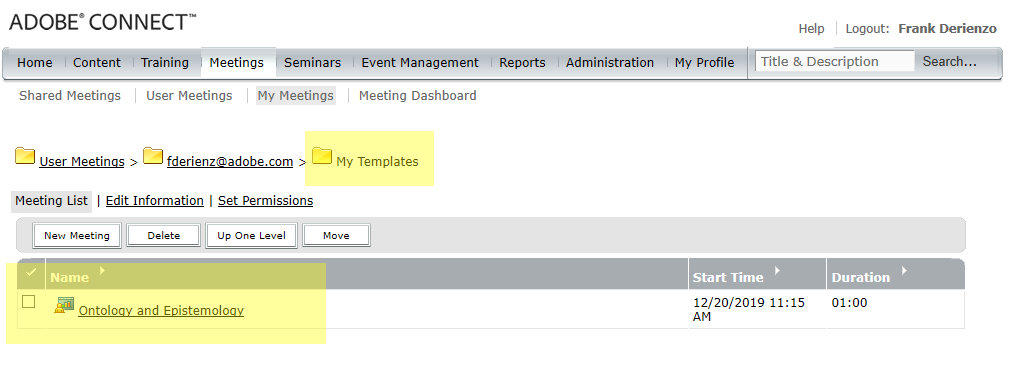Viewport: 1013px width, 371px height.
Task: Toggle the select-all checkmark in table header
Action: [30, 273]
